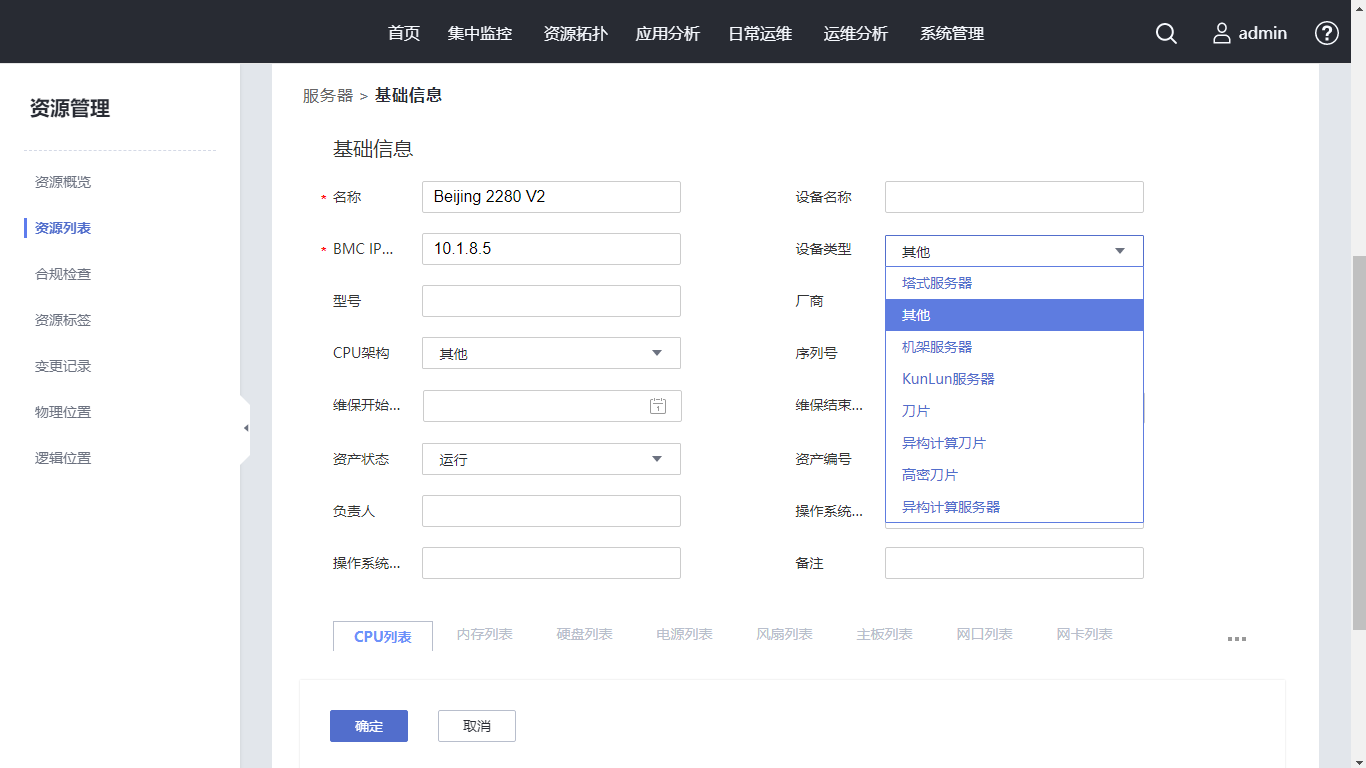Screen dimensions: 1366x768
Task: Click the 型号 input field
Action: point(551,301)
